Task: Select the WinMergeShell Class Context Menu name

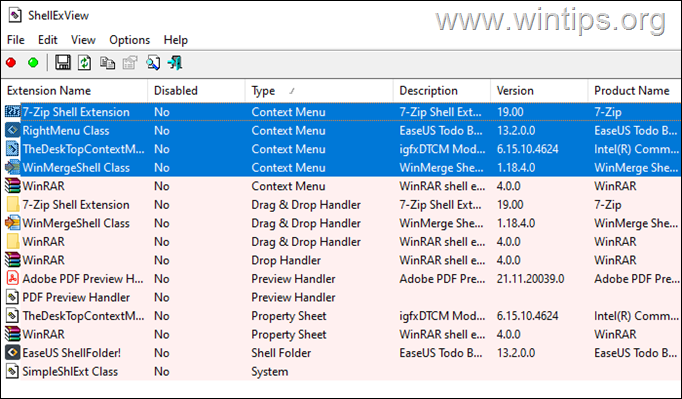Action: (76, 168)
